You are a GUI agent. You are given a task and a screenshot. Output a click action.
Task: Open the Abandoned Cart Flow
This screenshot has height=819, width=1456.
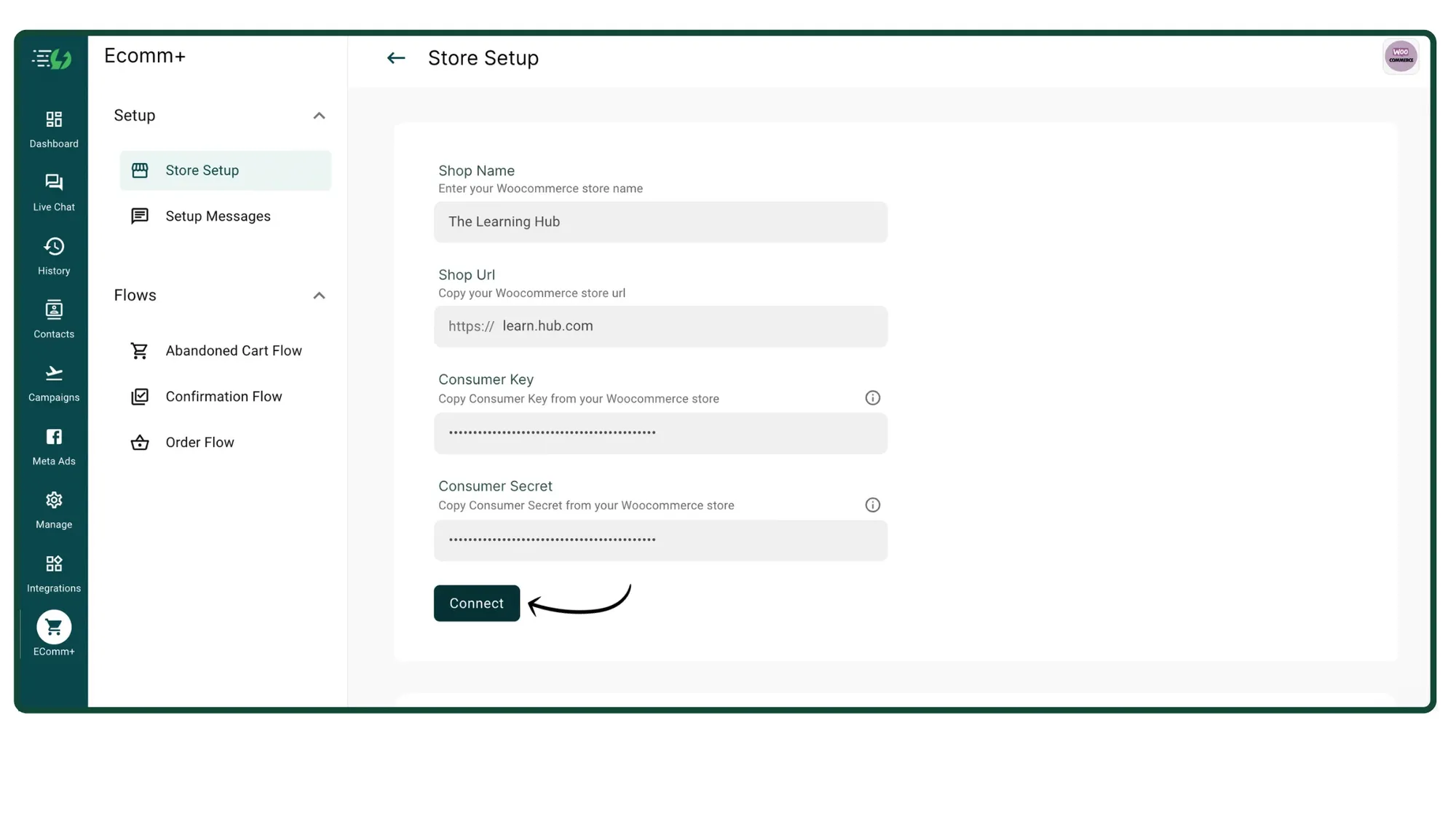click(233, 350)
